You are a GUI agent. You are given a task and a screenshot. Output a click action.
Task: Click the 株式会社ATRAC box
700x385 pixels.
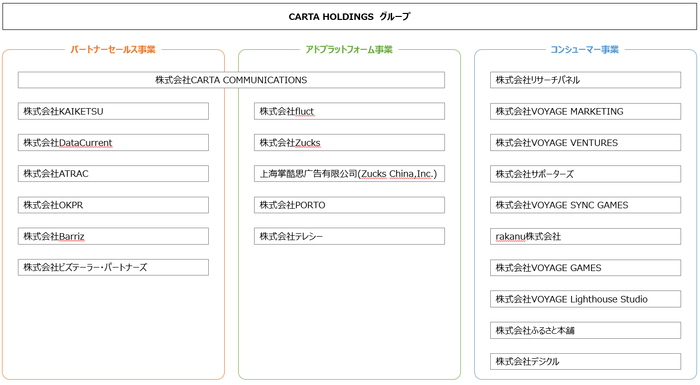(113, 174)
